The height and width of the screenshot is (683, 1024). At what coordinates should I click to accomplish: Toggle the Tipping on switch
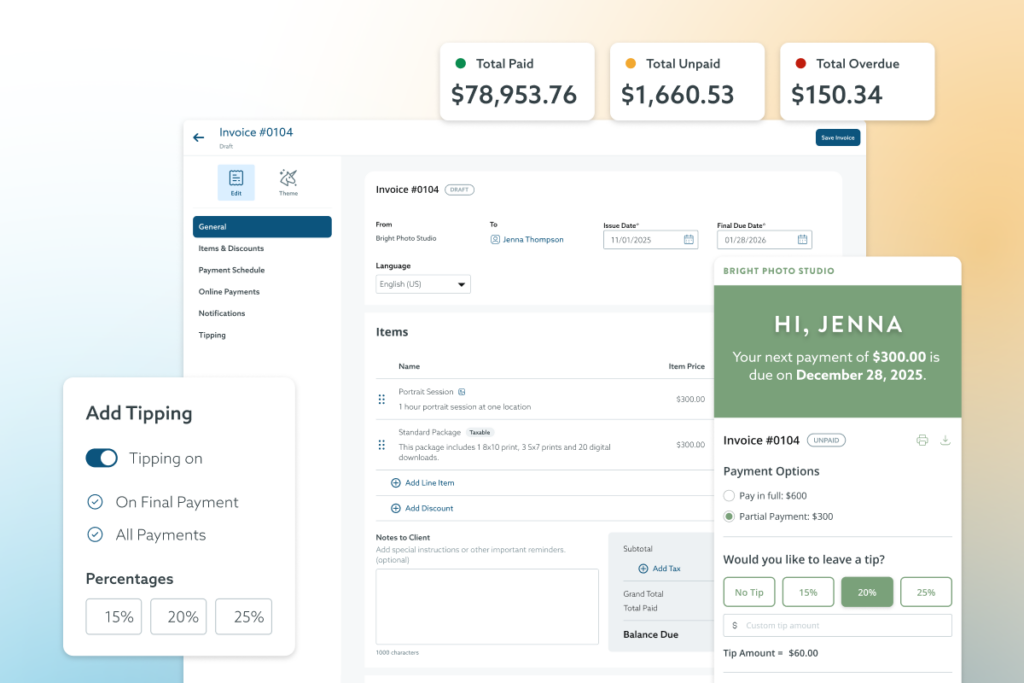(103, 458)
